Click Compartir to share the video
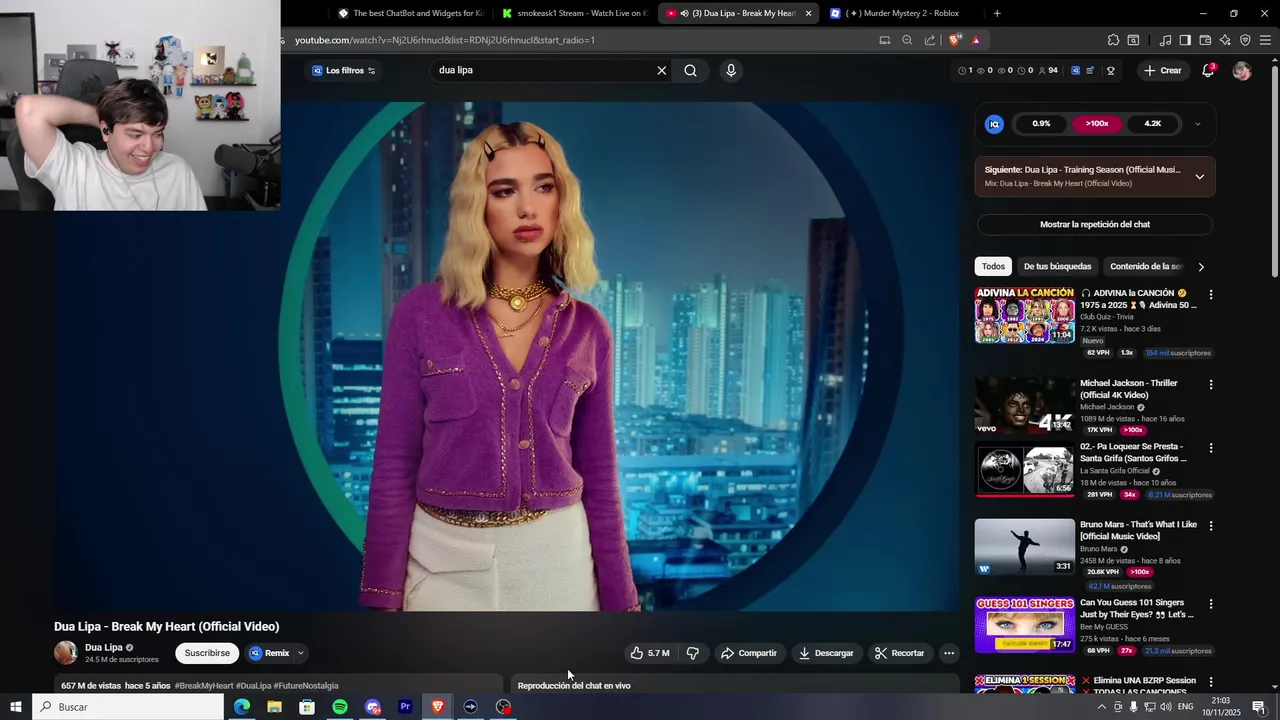1280x720 pixels. pyautogui.click(x=748, y=653)
